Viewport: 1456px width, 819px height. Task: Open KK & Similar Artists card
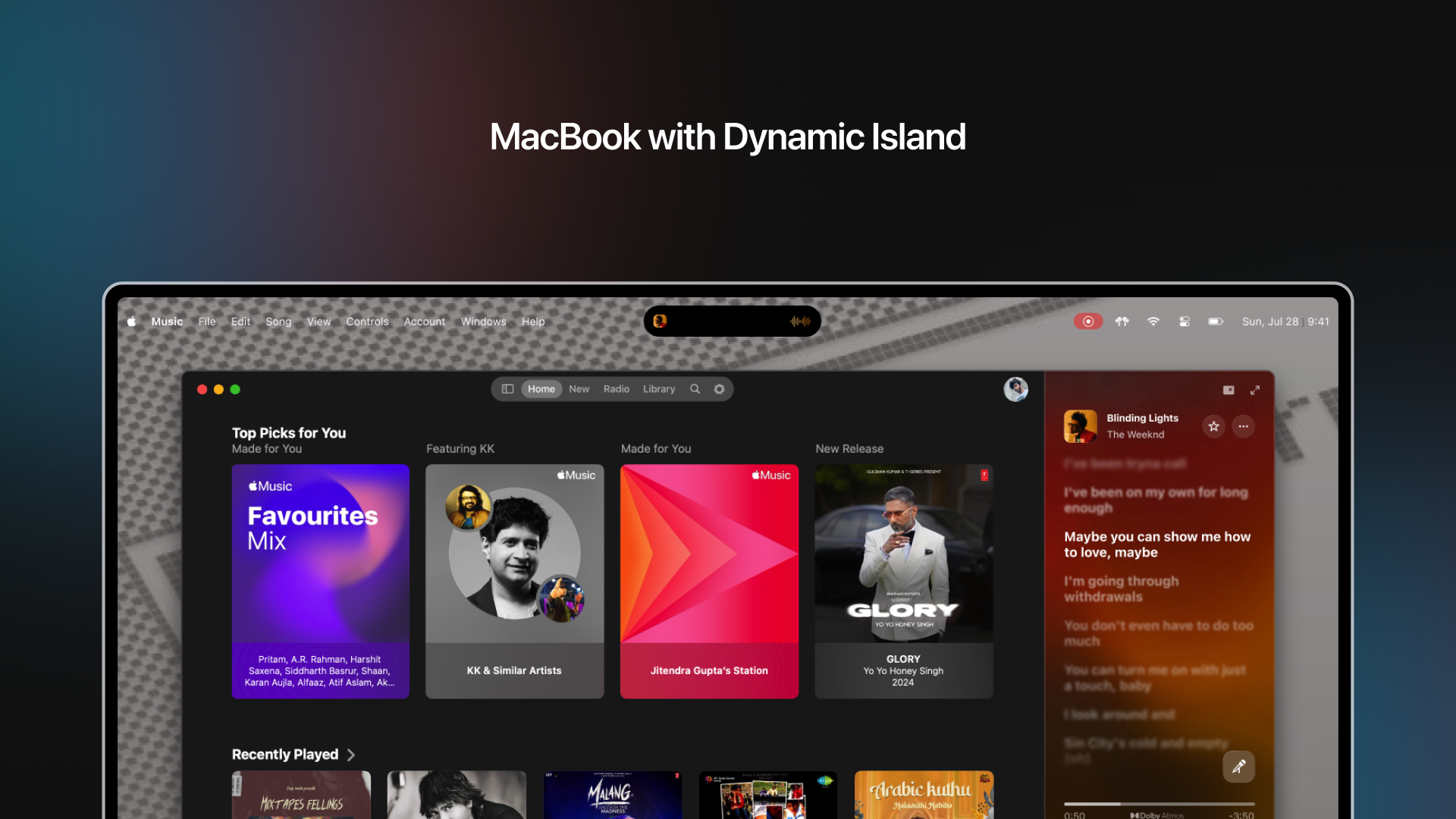[515, 581]
